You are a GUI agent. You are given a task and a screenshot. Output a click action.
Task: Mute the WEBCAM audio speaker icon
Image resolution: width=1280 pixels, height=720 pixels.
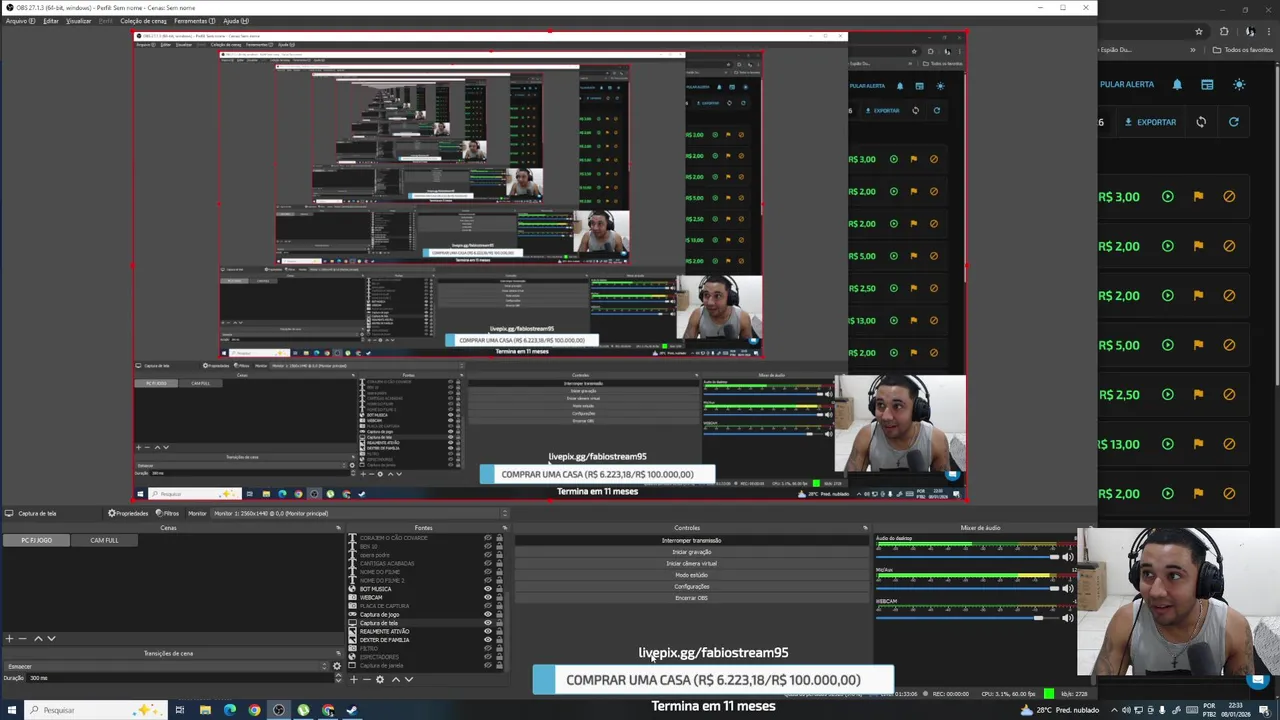click(x=1068, y=618)
